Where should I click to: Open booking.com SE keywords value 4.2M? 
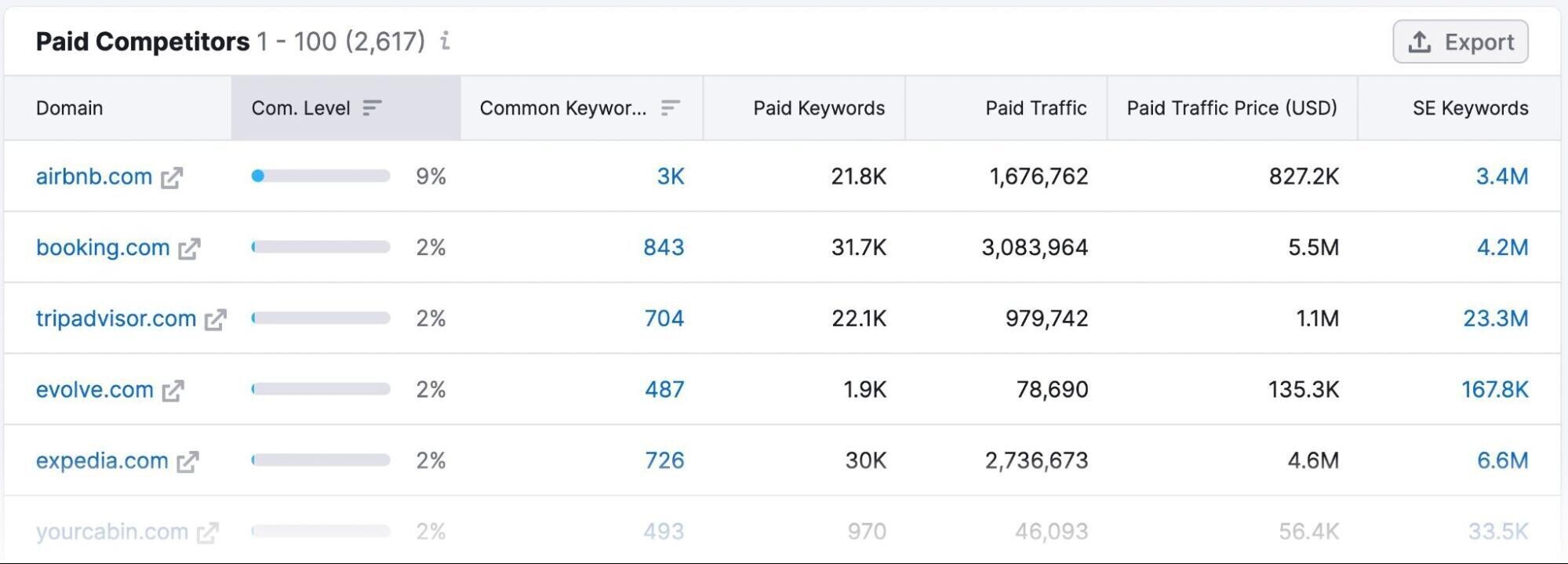click(x=1503, y=248)
